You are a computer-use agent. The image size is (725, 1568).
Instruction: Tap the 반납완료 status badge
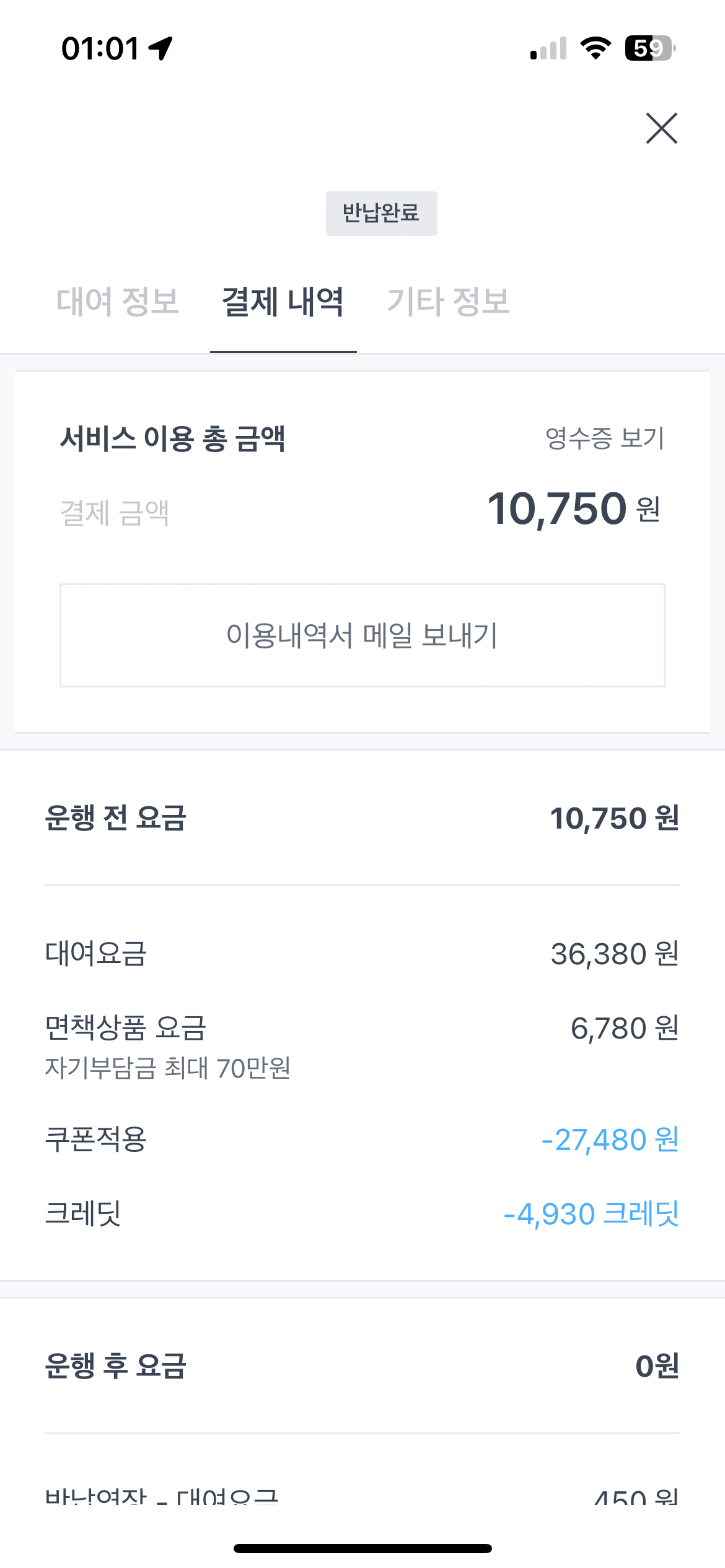381,213
